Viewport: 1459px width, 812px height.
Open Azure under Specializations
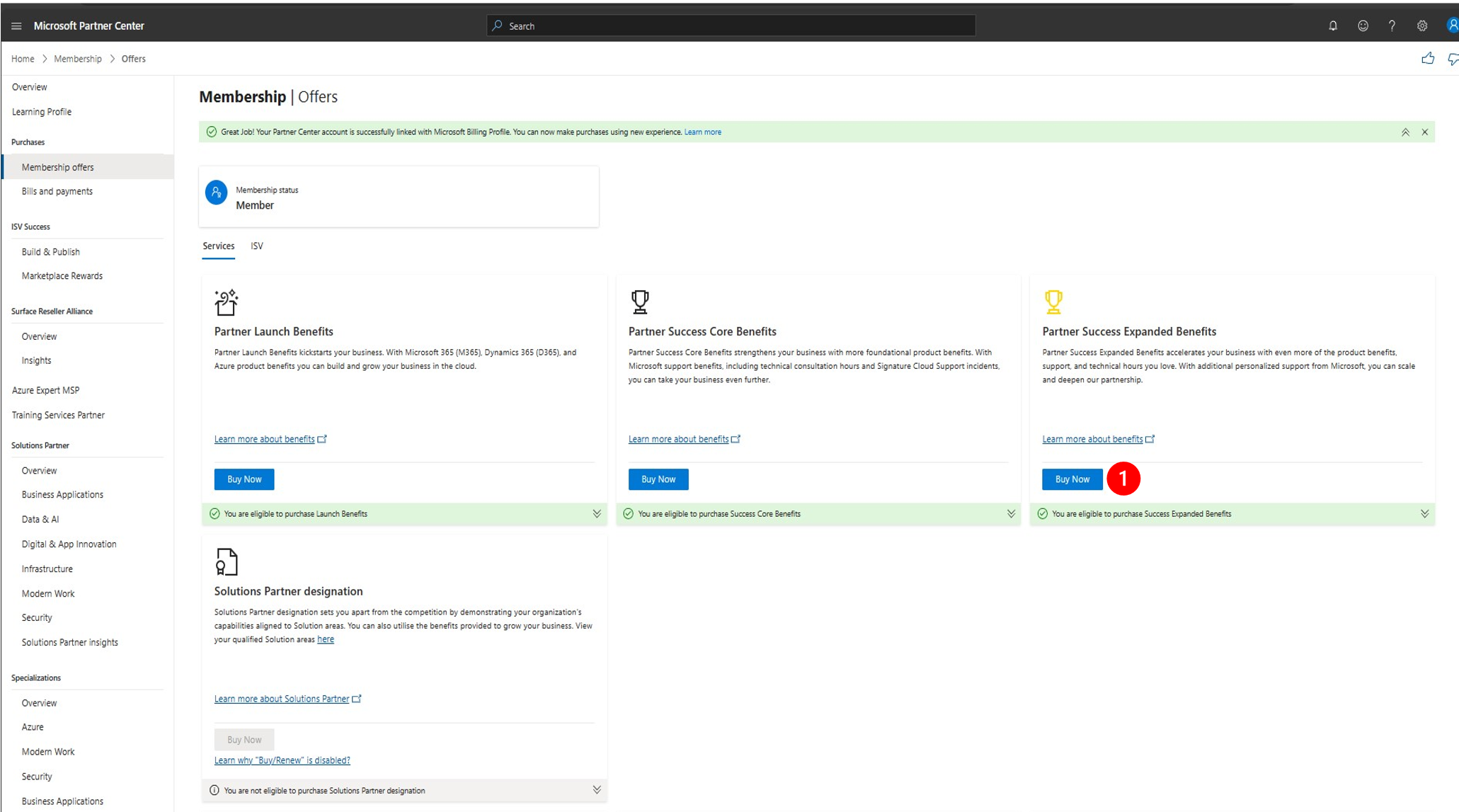[33, 727]
